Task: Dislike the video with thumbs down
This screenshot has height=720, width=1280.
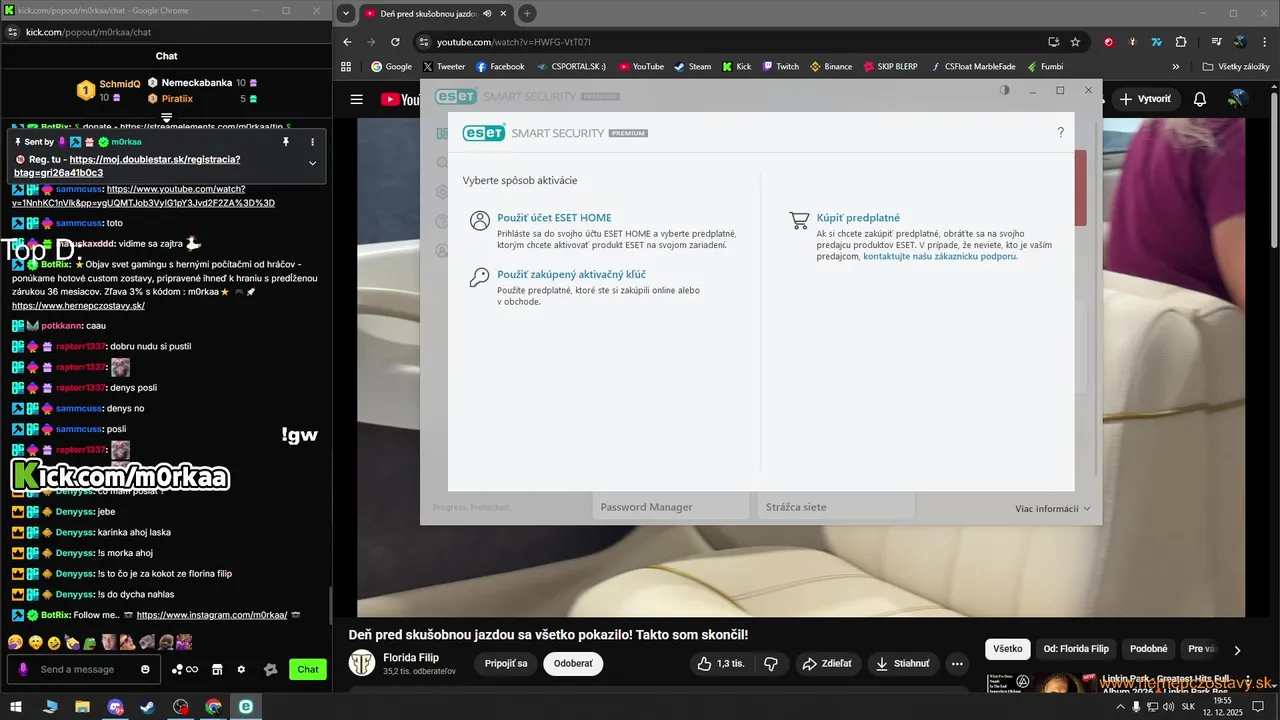Action: [x=770, y=664]
